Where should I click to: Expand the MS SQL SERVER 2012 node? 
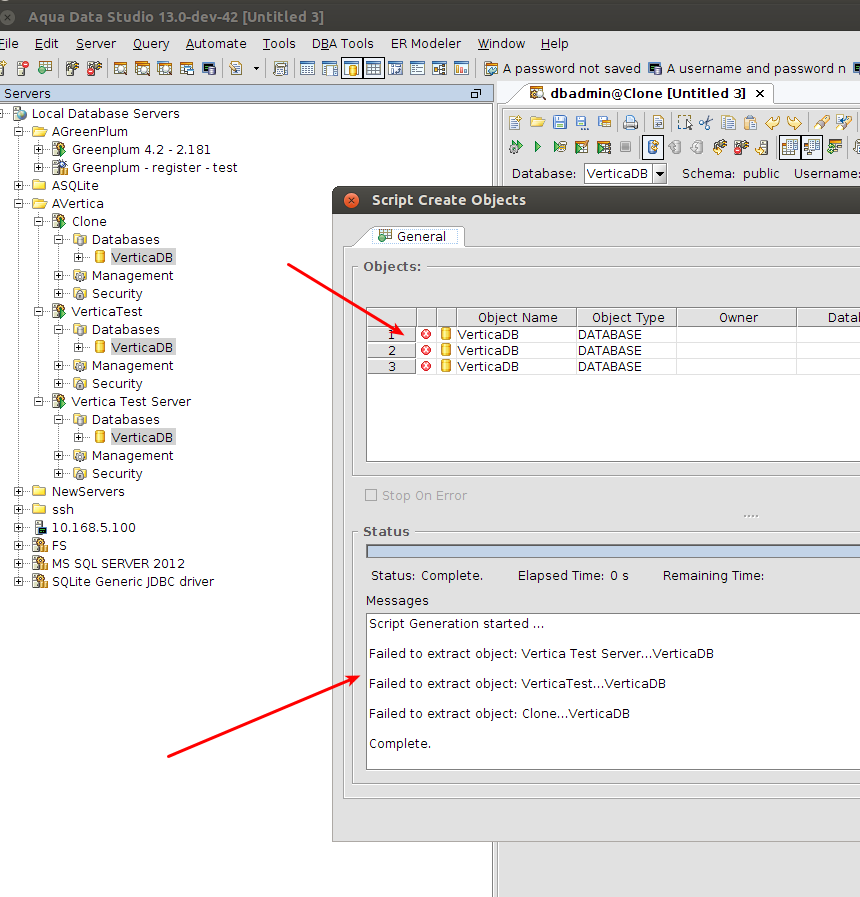[x=19, y=563]
